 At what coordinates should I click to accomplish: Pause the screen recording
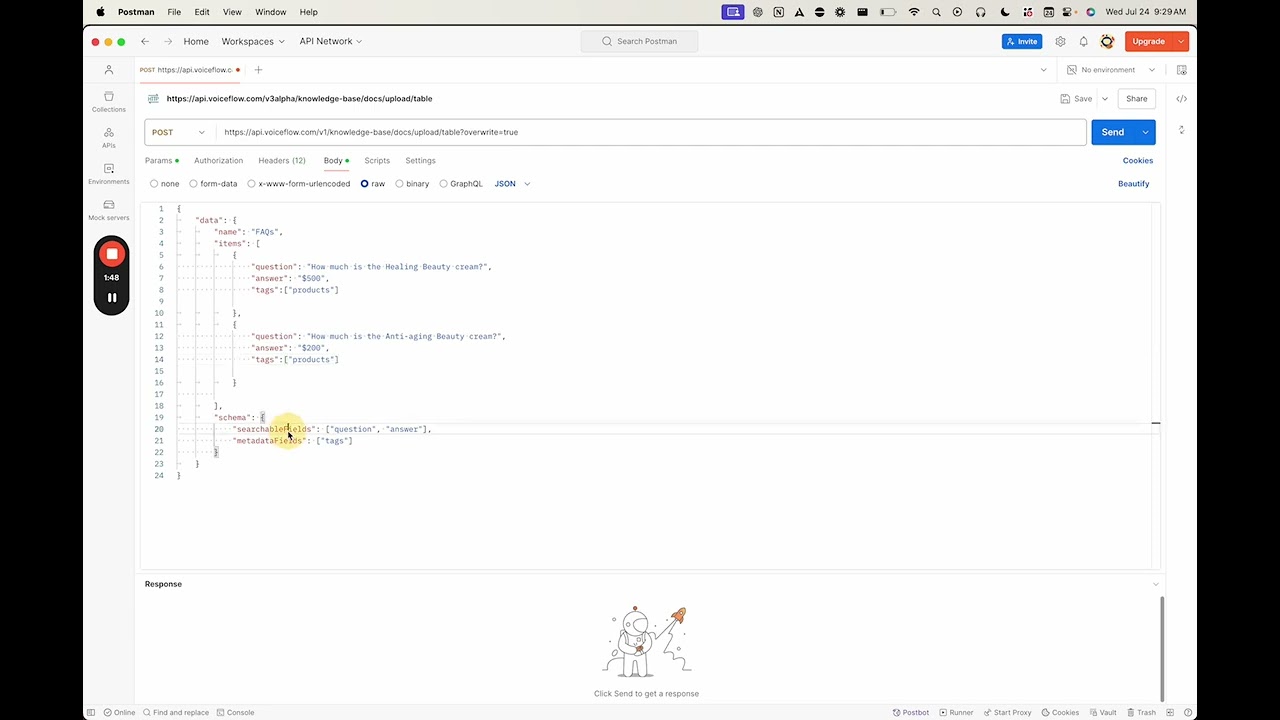pos(112,297)
